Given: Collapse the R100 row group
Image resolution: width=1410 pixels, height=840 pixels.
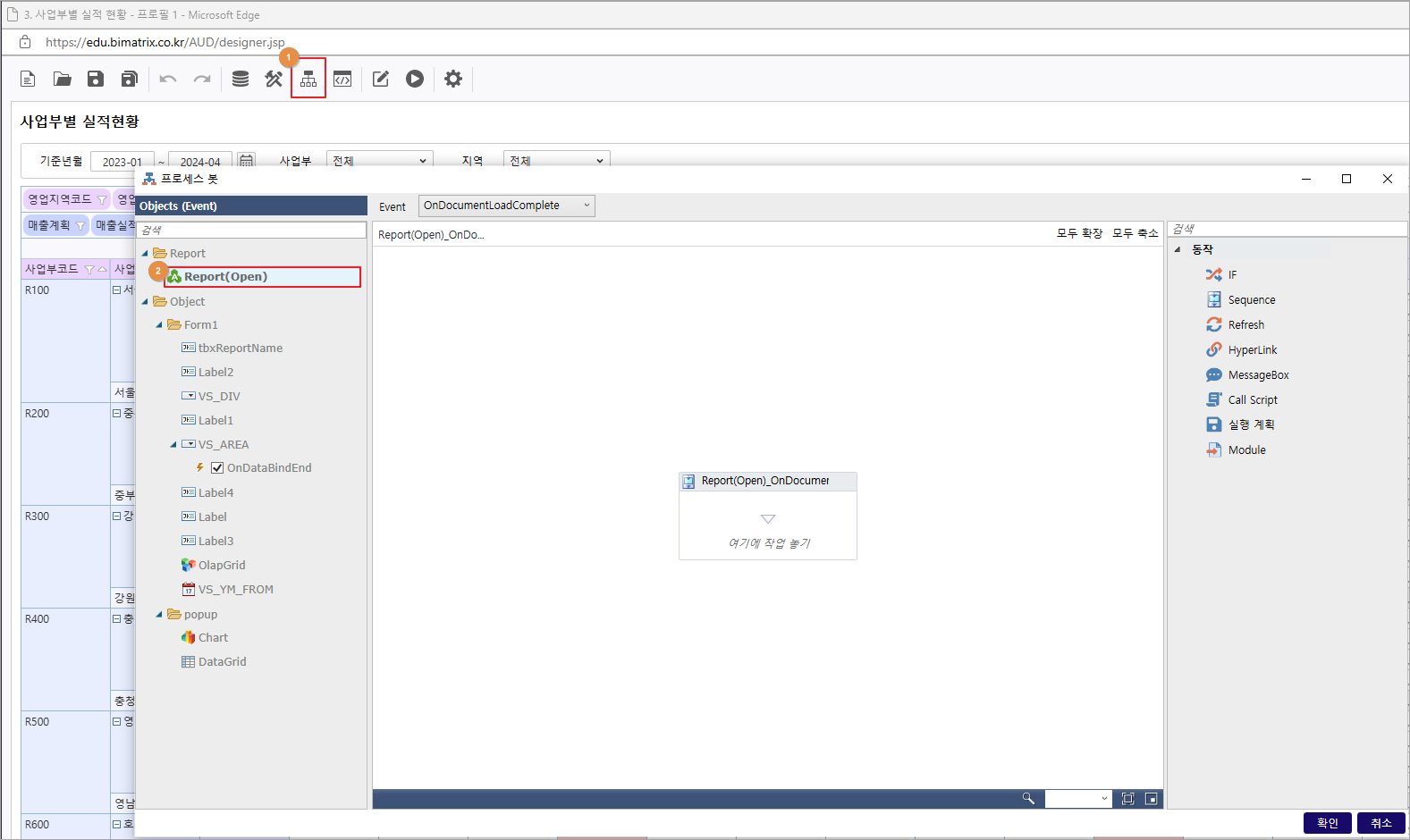Looking at the screenshot, I should tap(116, 290).
